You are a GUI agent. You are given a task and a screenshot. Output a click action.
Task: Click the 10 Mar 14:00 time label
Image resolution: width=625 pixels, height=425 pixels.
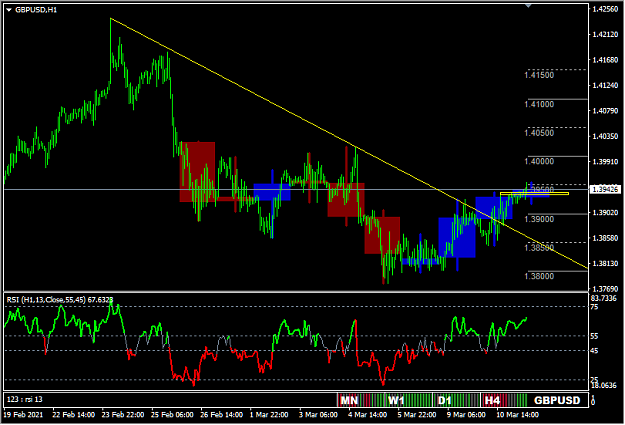point(517,415)
